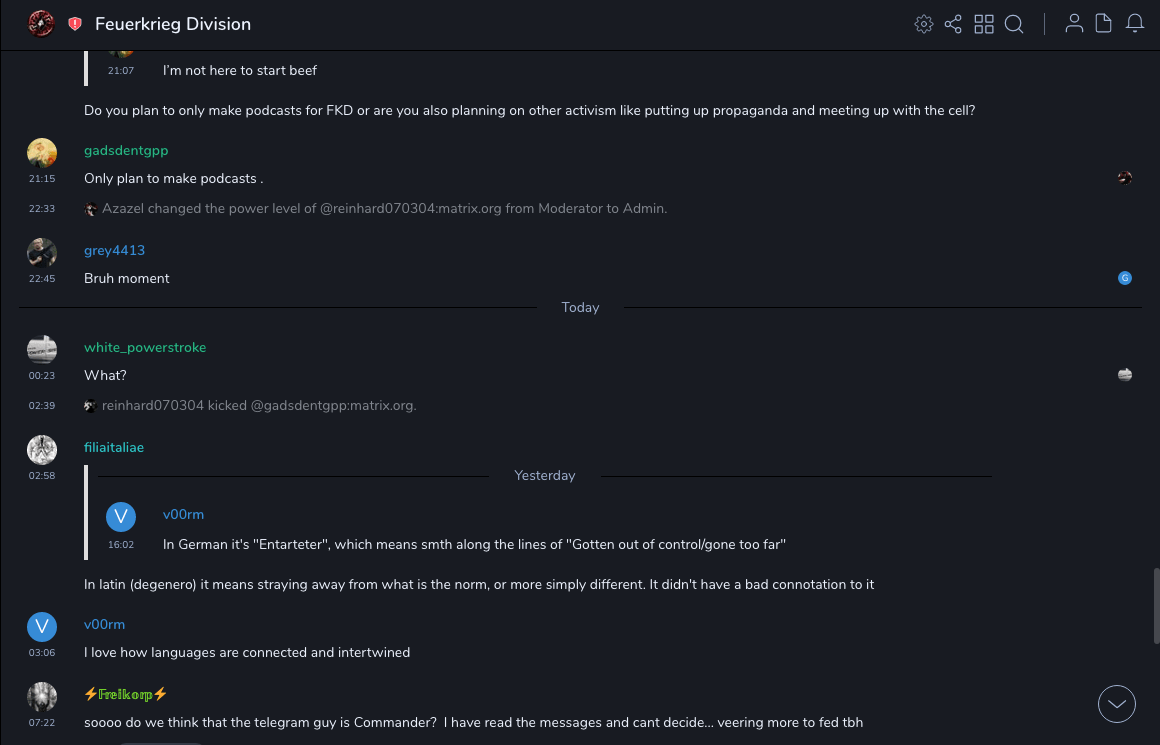Viewport: 1160px width, 745px height.
Task: Open the apps grid icon
Action: [x=984, y=24]
